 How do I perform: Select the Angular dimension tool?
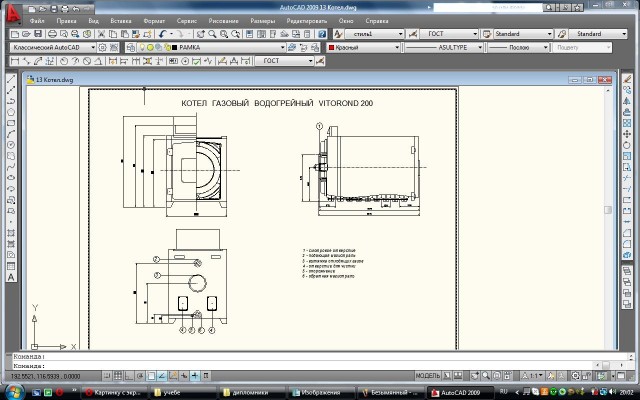[x=98, y=61]
